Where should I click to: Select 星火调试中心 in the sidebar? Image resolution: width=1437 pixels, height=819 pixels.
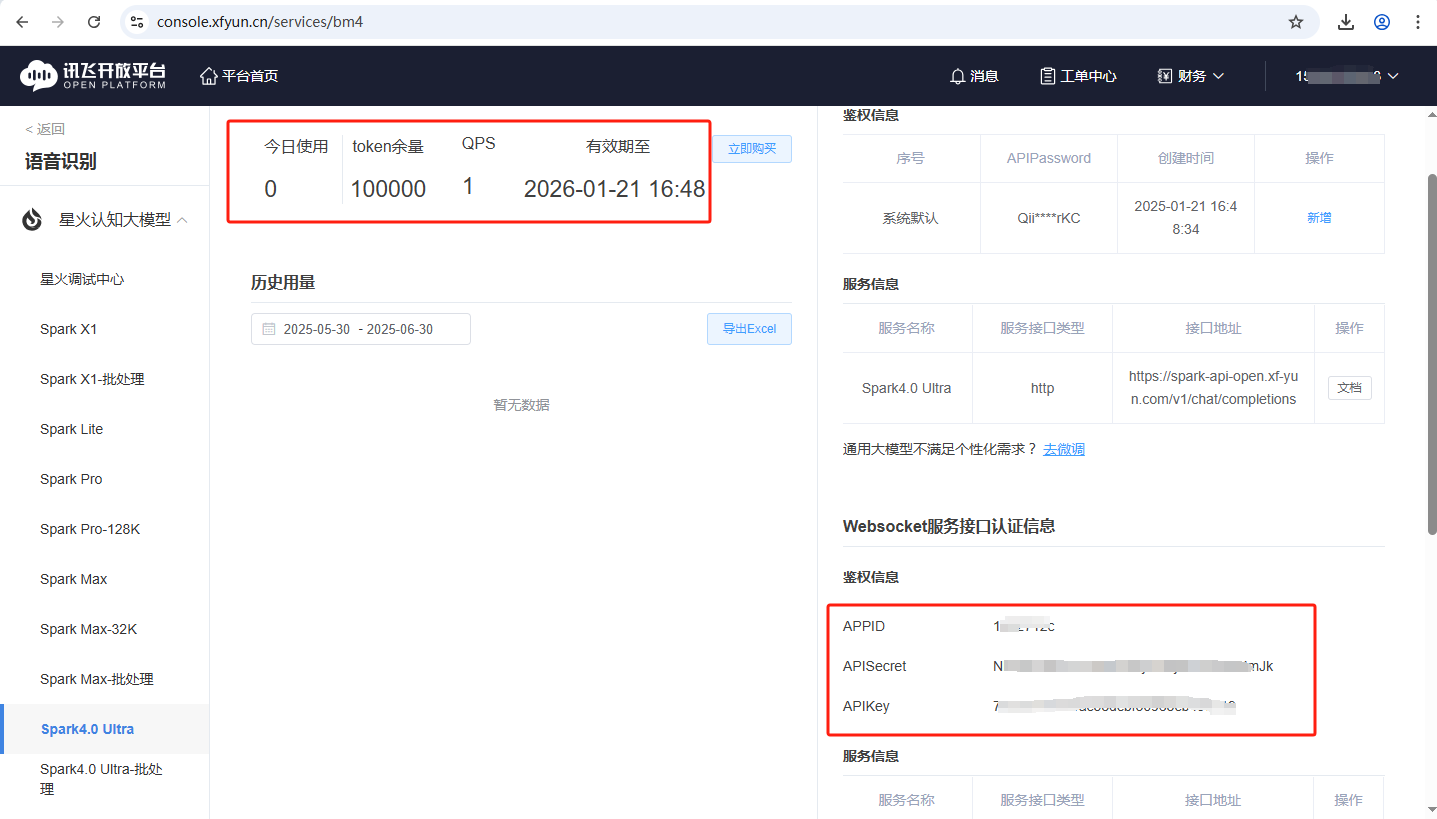[x=82, y=279]
